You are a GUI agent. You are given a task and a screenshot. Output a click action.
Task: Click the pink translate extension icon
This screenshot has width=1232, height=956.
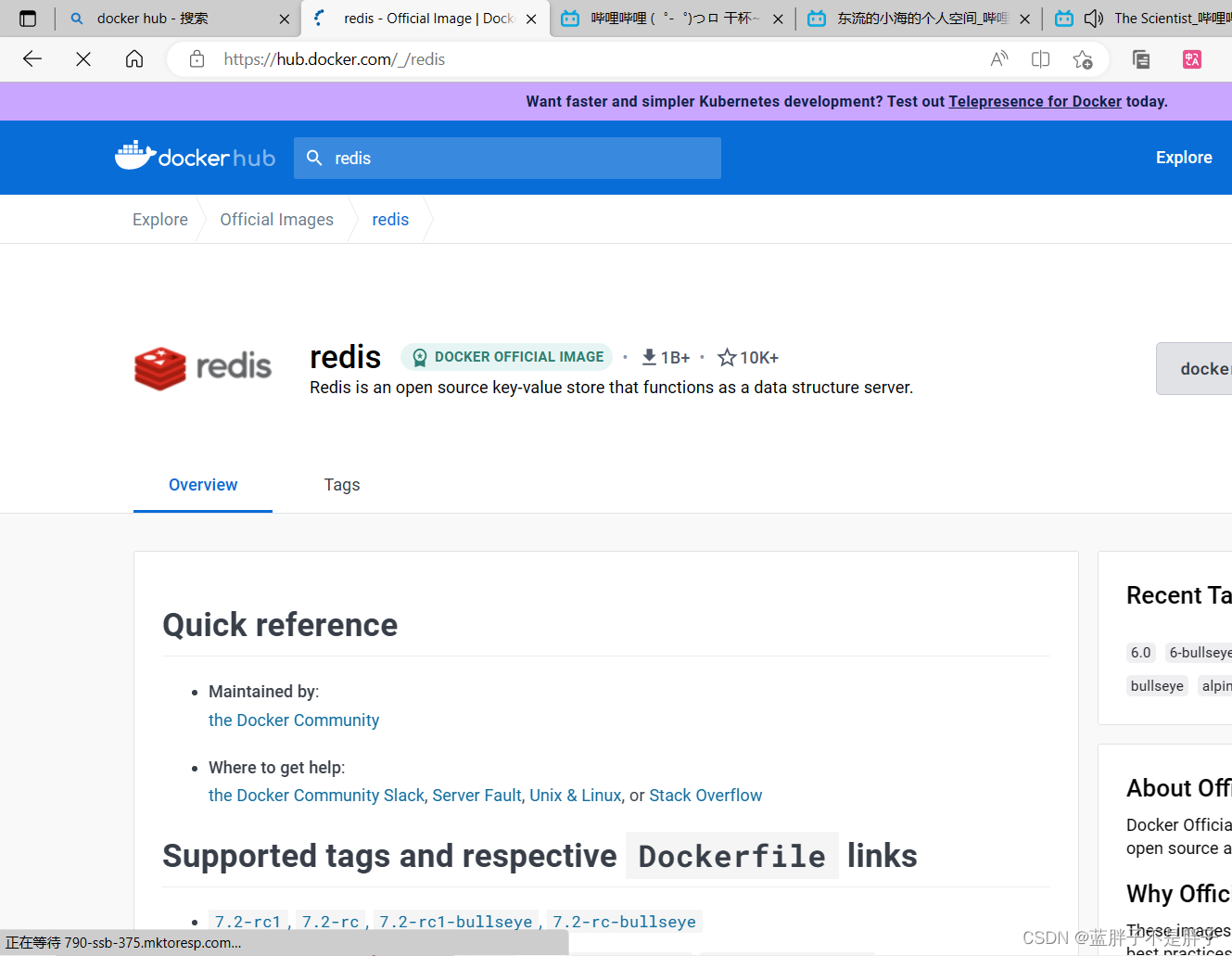click(1192, 59)
